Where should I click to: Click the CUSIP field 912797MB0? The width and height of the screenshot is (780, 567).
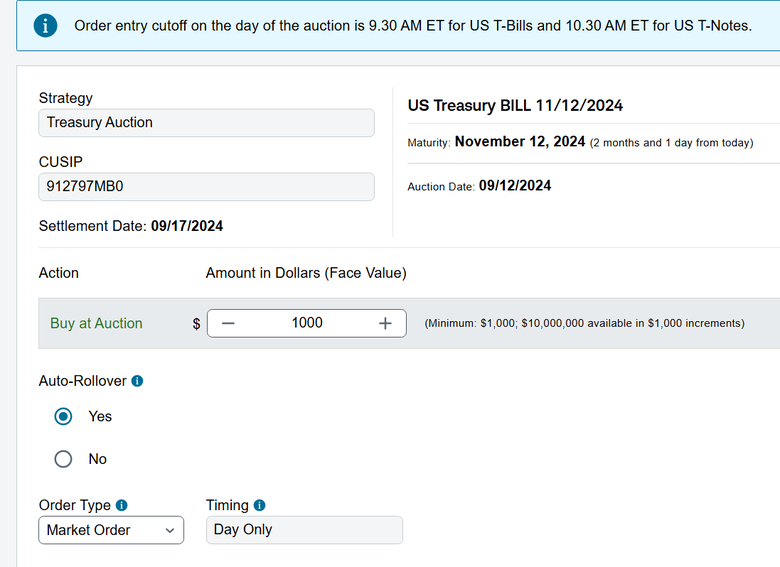tap(206, 187)
